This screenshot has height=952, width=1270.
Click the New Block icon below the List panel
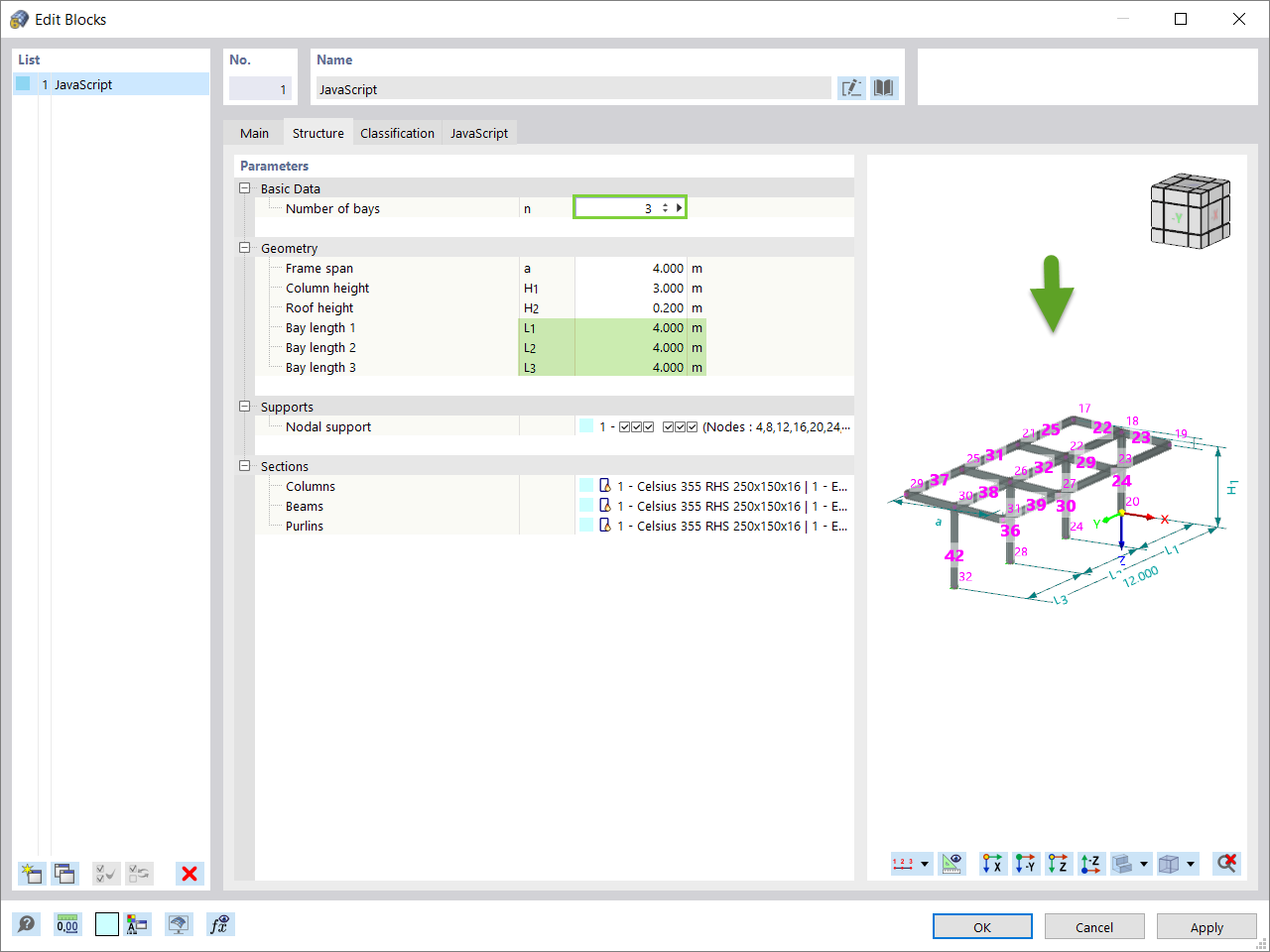point(31,874)
